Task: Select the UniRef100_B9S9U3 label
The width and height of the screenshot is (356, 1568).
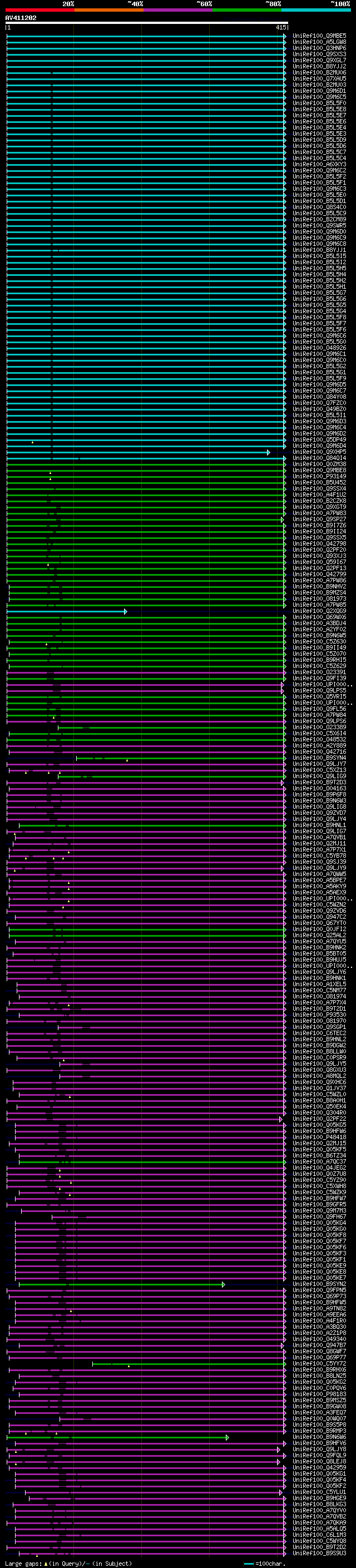Action: click(319, 1553)
